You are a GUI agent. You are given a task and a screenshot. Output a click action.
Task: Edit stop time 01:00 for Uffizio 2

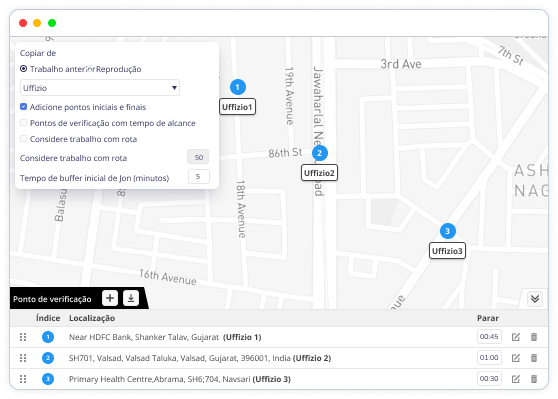tap(489, 358)
